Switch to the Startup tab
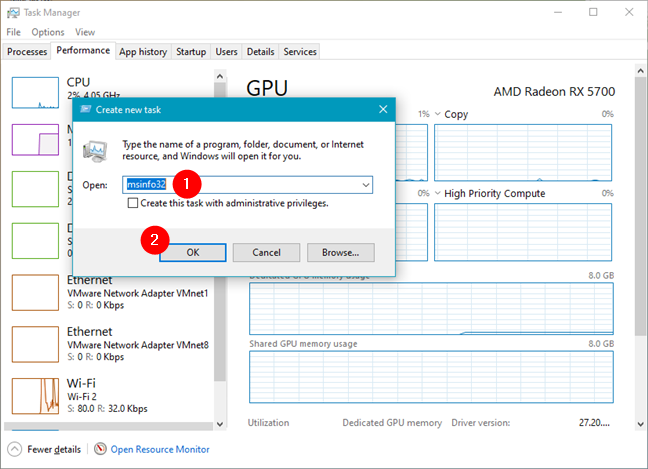The width and height of the screenshot is (648, 469). pos(191,51)
